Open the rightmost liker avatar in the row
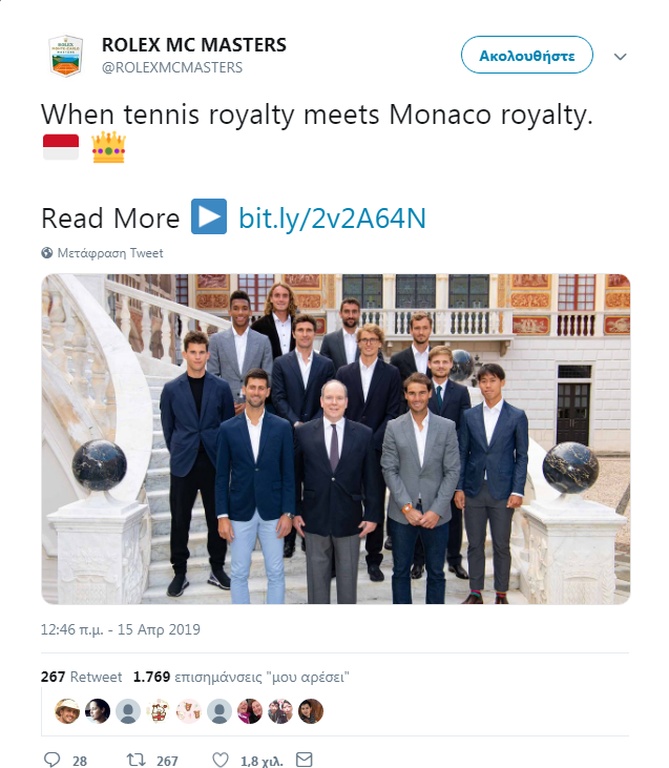This screenshot has height=768, width=669. tap(310, 711)
